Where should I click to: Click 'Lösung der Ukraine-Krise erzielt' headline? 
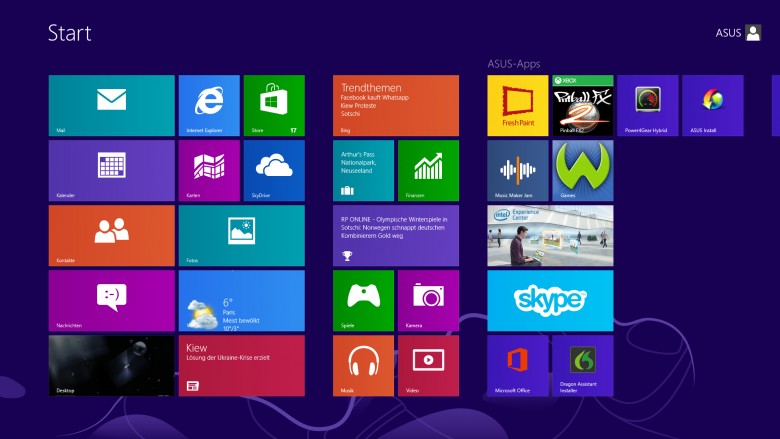[228, 357]
